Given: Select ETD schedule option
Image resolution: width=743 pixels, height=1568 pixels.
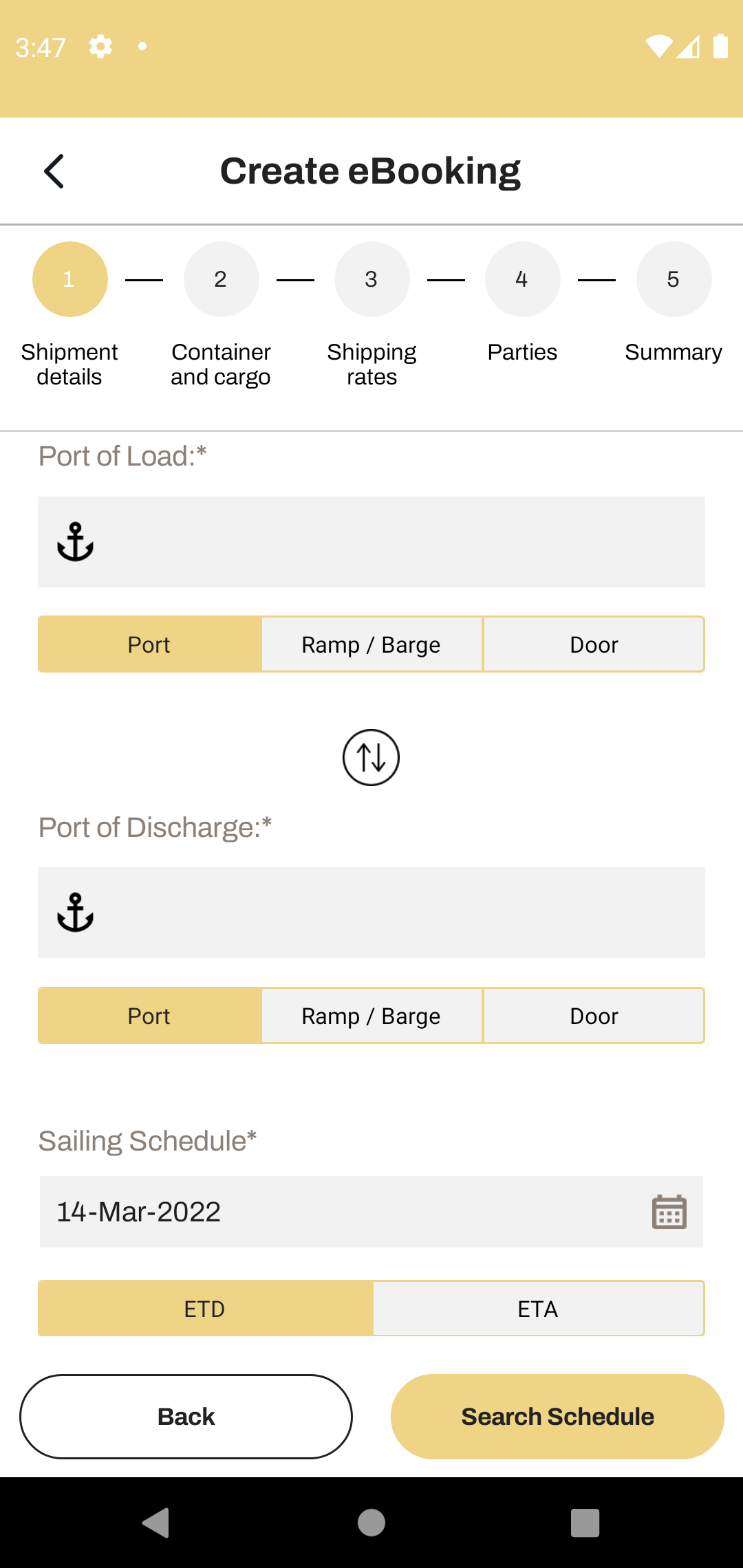Looking at the screenshot, I should [205, 1308].
